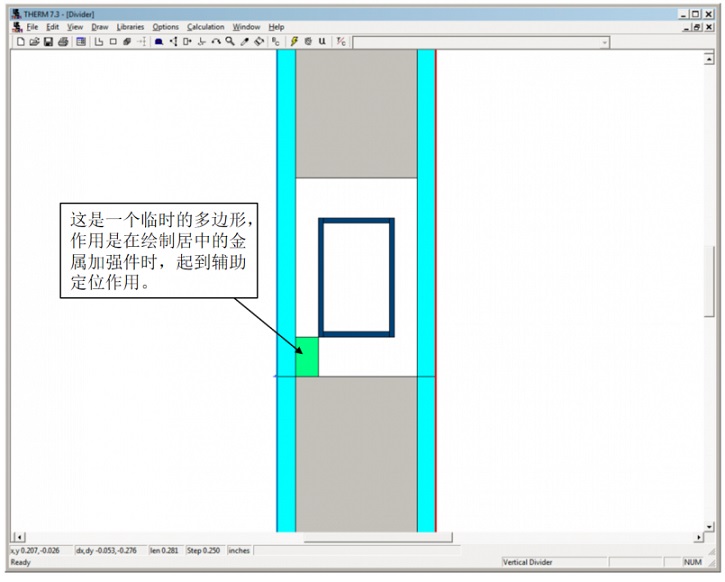Open the File menu

(x=32, y=27)
